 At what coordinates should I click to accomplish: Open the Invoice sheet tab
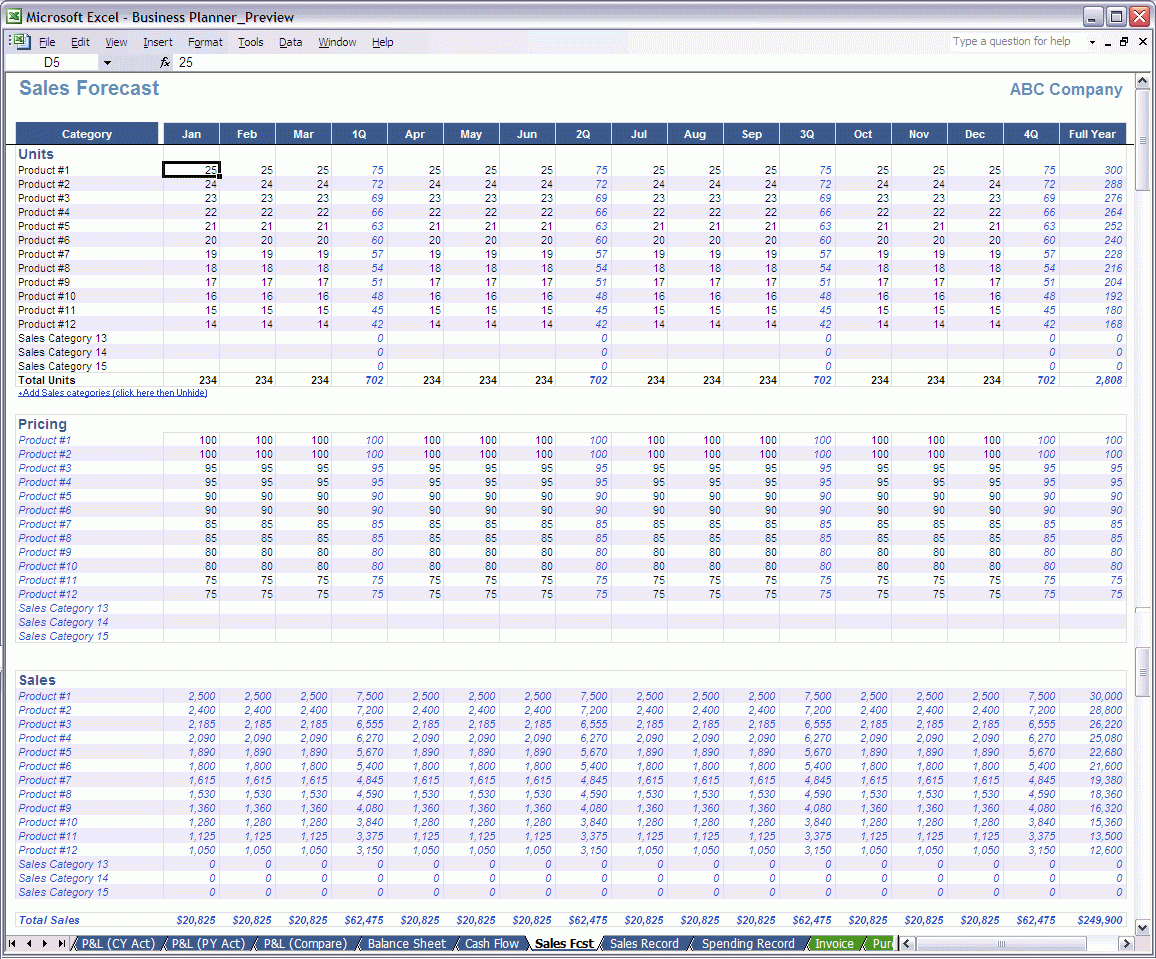pos(833,943)
